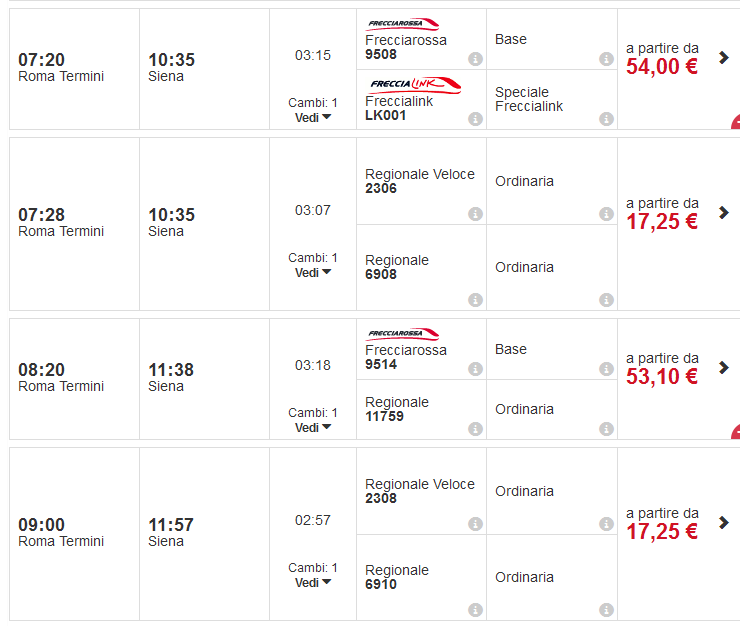The height and width of the screenshot is (626, 740).
Task: Click info icon for Speciale Freccialink fare
Action: (606, 119)
